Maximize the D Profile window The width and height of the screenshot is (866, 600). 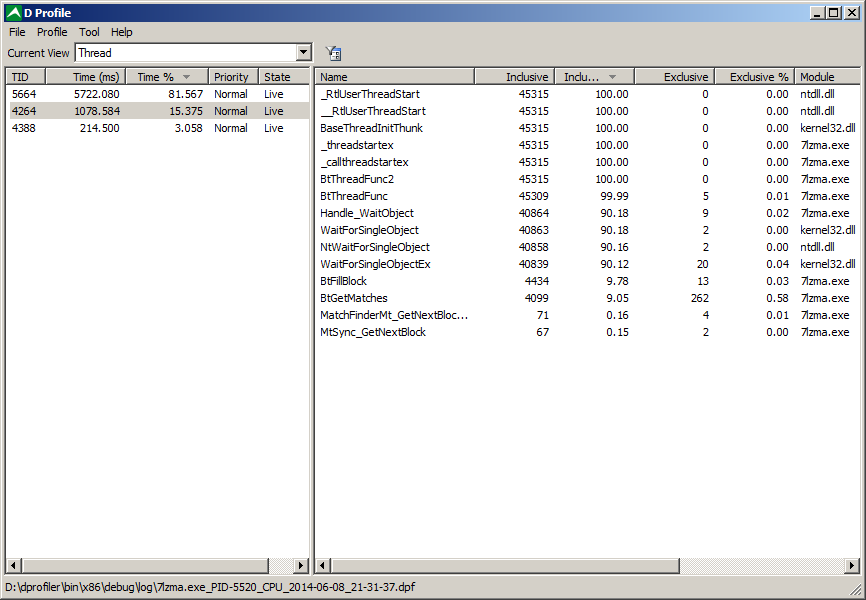tap(834, 13)
